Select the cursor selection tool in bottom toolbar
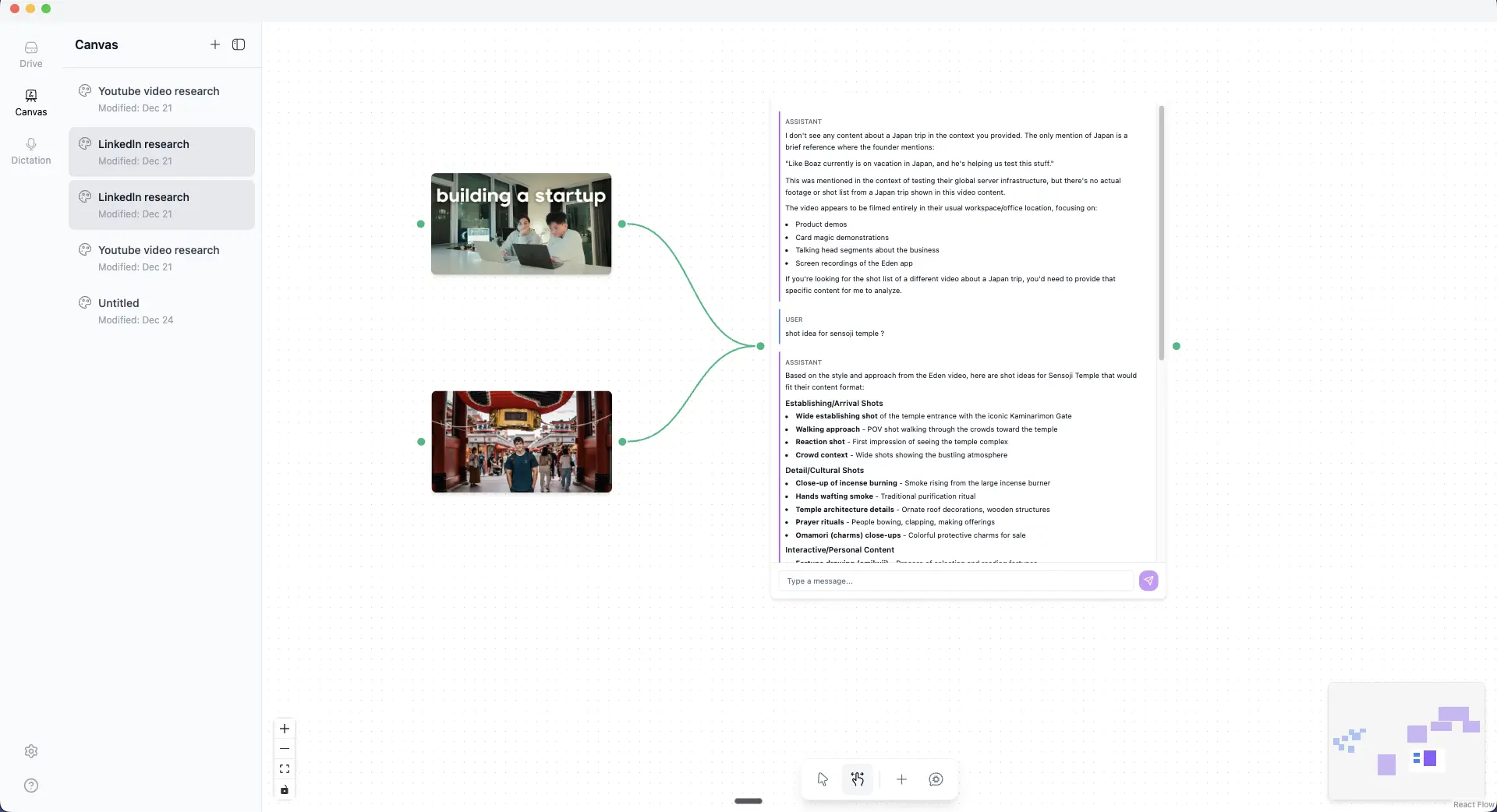This screenshot has height=812, width=1497. pos(822,779)
